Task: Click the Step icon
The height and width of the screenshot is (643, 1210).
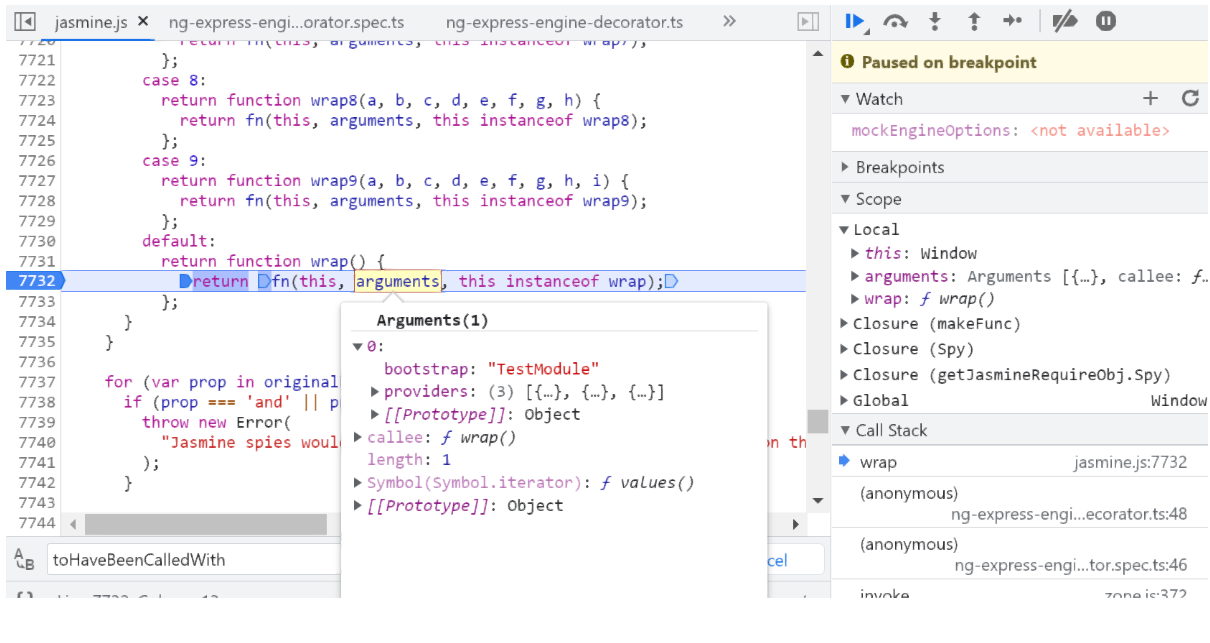Action: (x=1012, y=21)
